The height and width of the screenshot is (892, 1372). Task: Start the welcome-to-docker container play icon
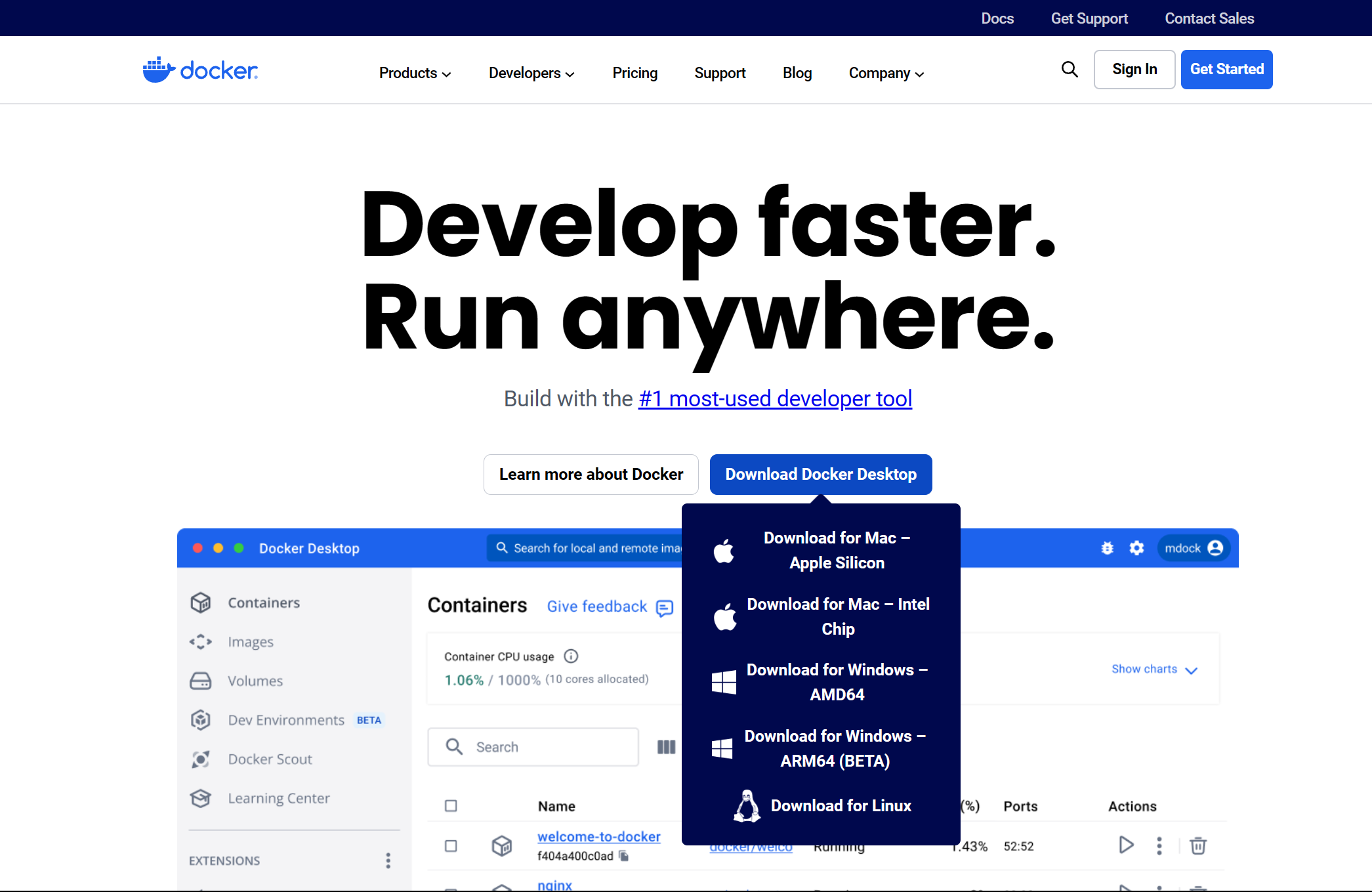[x=1126, y=845]
